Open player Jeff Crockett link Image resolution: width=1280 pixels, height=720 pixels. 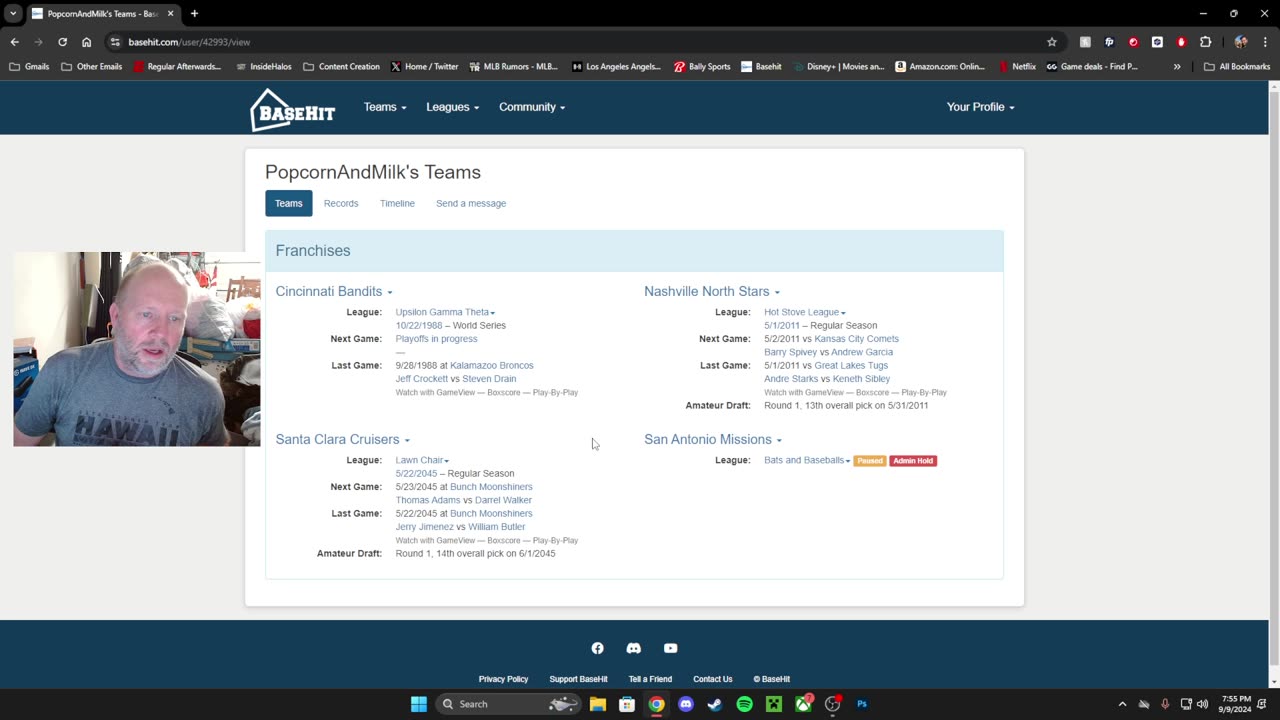[421, 379]
